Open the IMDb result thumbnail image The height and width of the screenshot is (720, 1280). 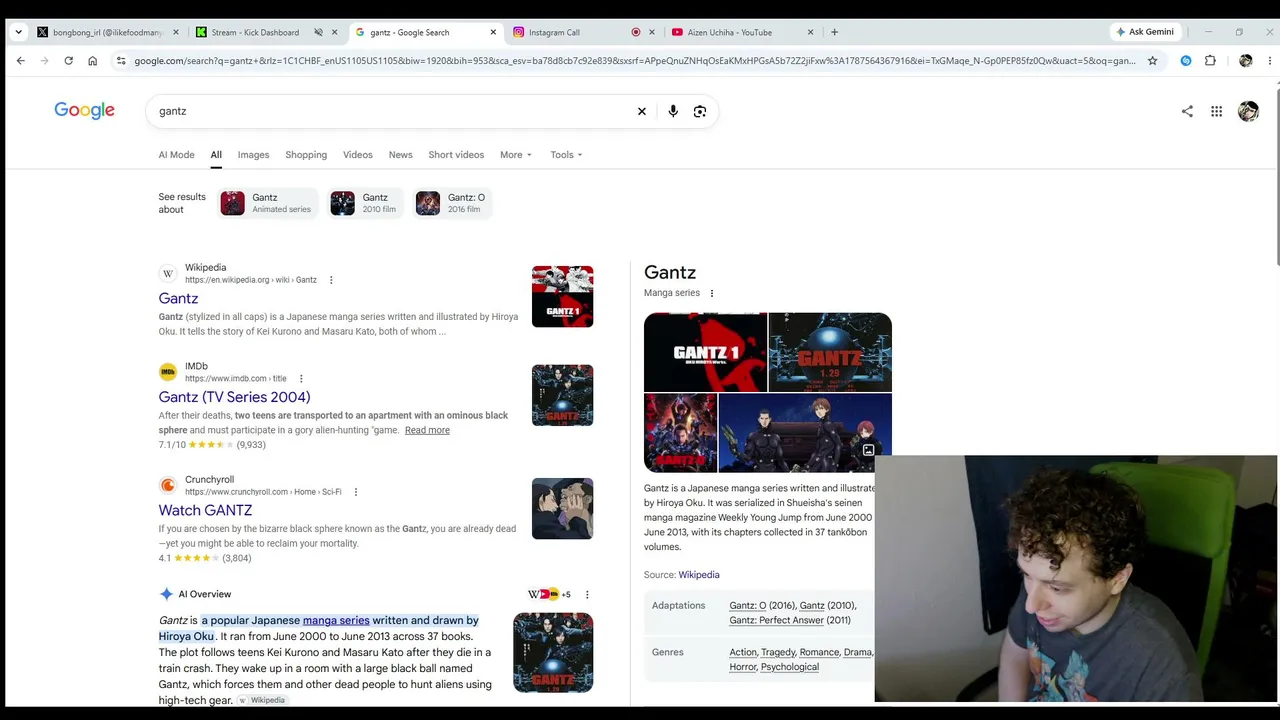562,395
